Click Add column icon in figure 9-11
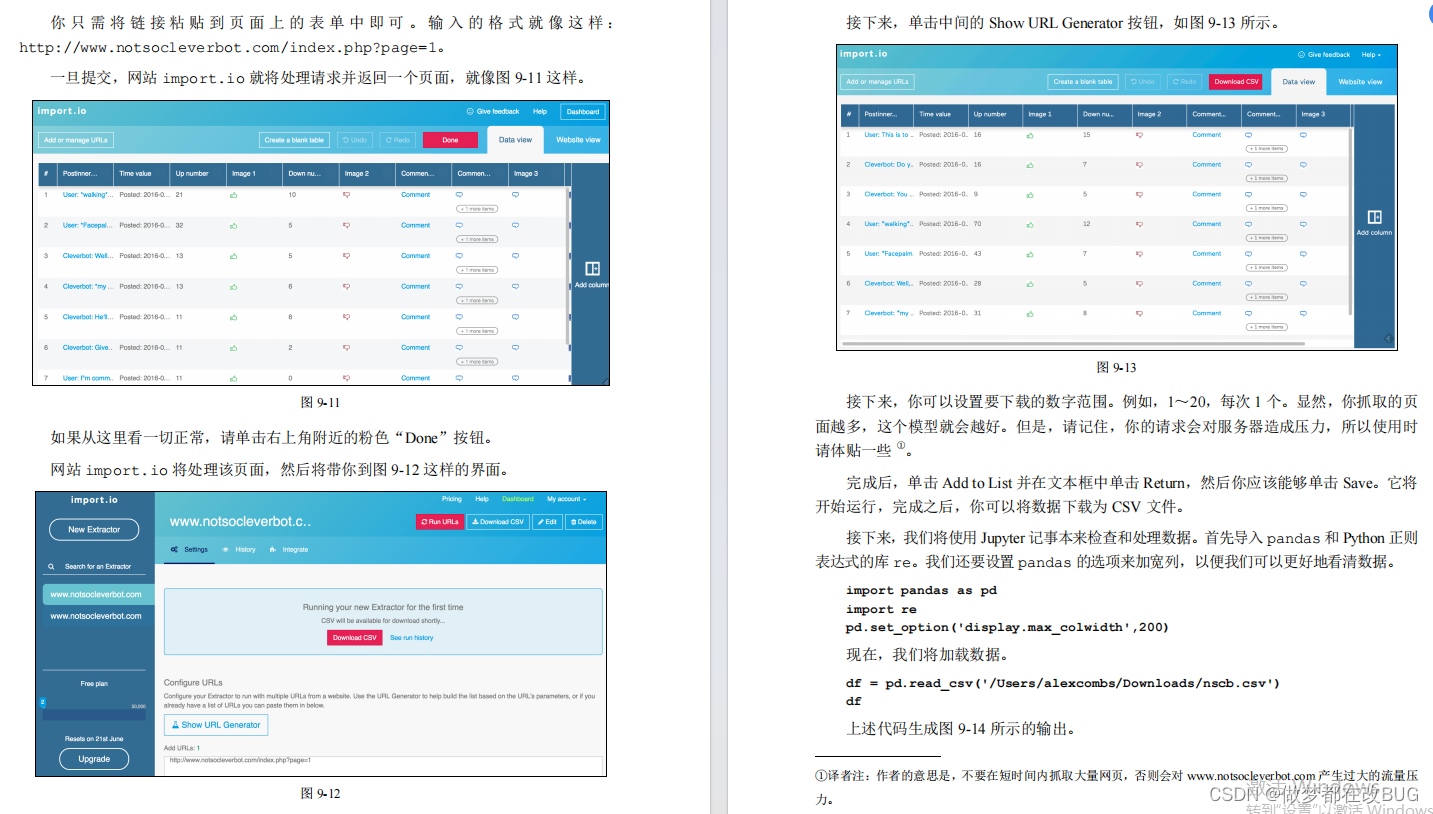The height and width of the screenshot is (814, 1433). (592, 269)
